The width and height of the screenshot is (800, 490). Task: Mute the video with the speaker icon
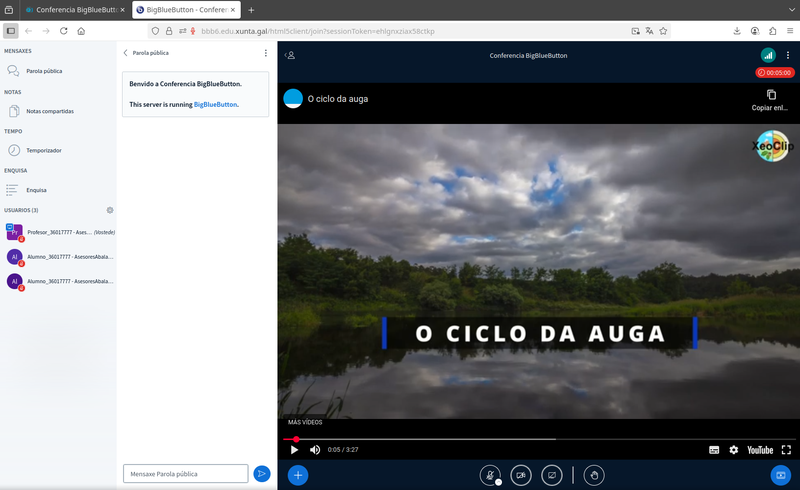point(315,450)
